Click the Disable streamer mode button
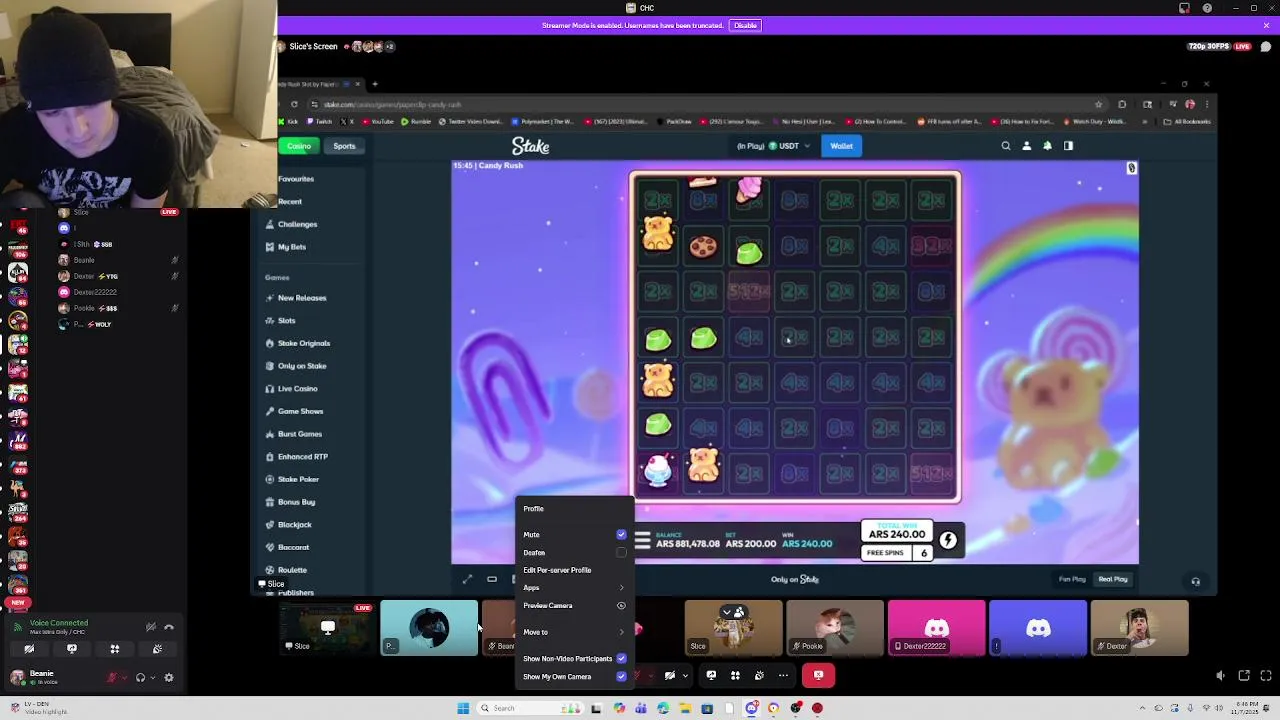The height and width of the screenshot is (720, 1280). (x=745, y=25)
